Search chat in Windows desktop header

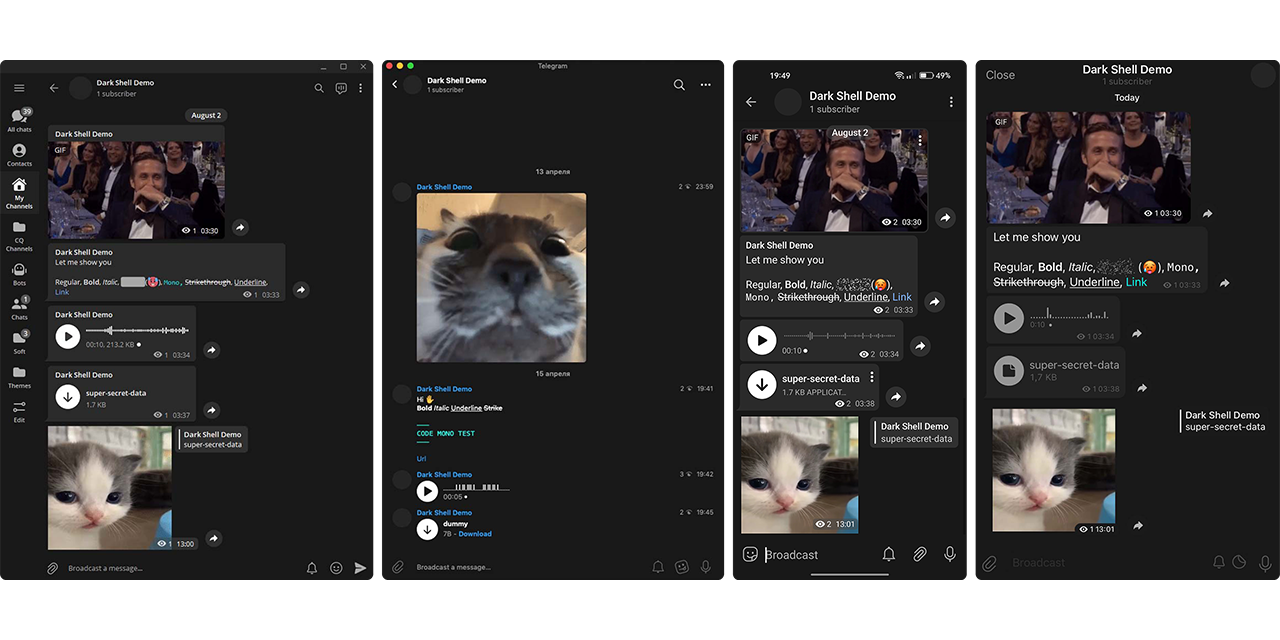click(319, 88)
